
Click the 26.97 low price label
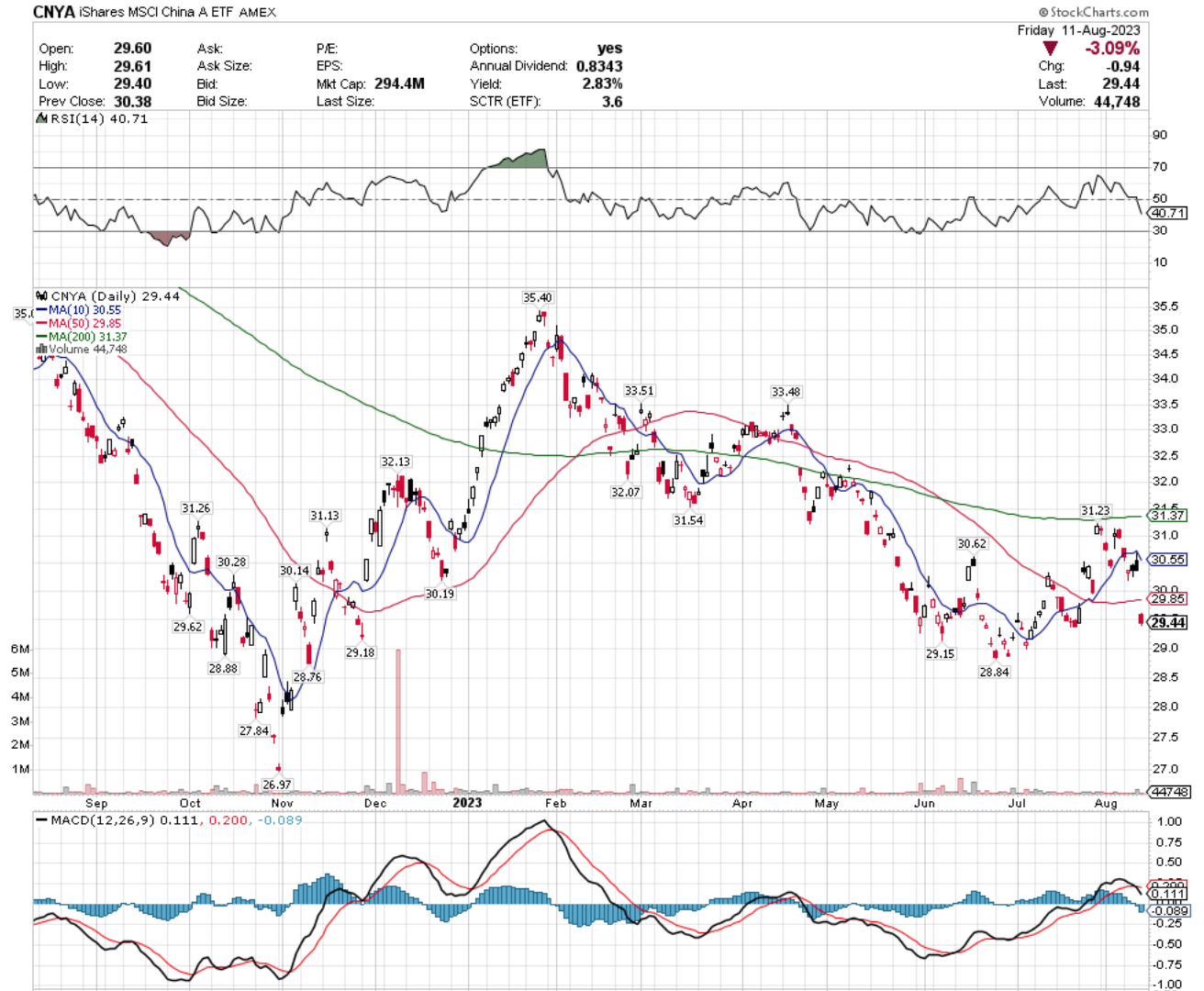[276, 785]
